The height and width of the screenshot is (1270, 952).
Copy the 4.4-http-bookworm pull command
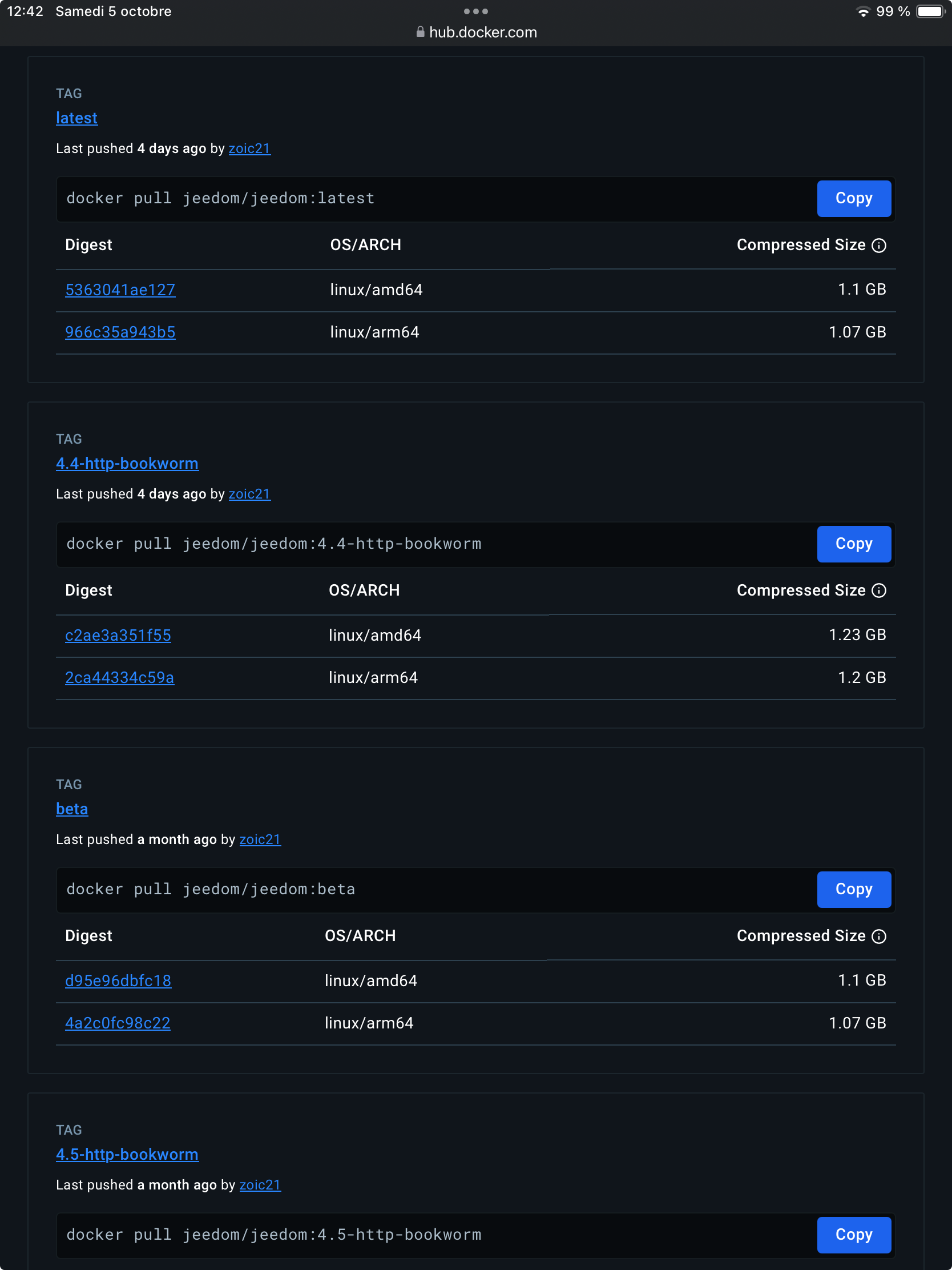point(853,544)
